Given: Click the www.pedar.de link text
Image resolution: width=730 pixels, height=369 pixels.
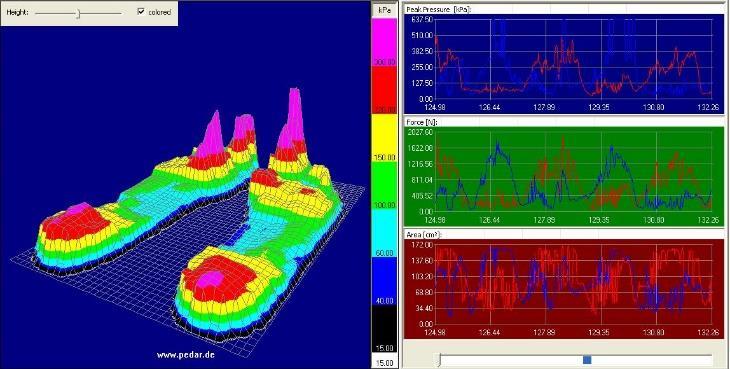Looking at the screenshot, I should coord(186,355).
